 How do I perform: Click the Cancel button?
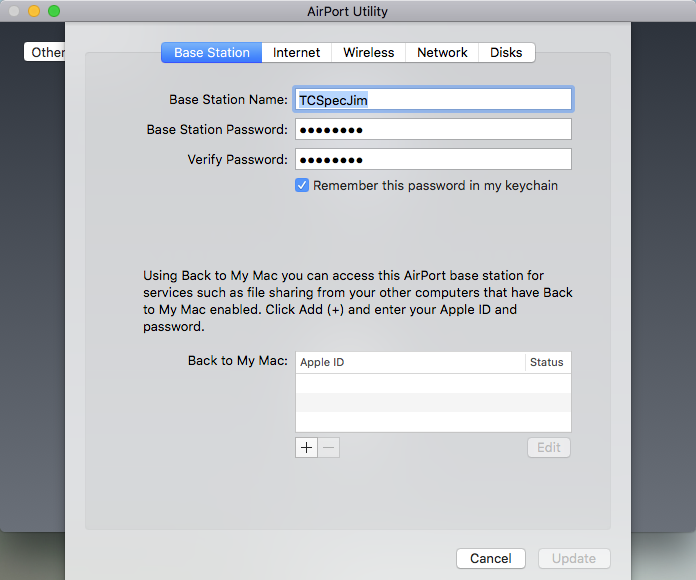click(x=491, y=558)
